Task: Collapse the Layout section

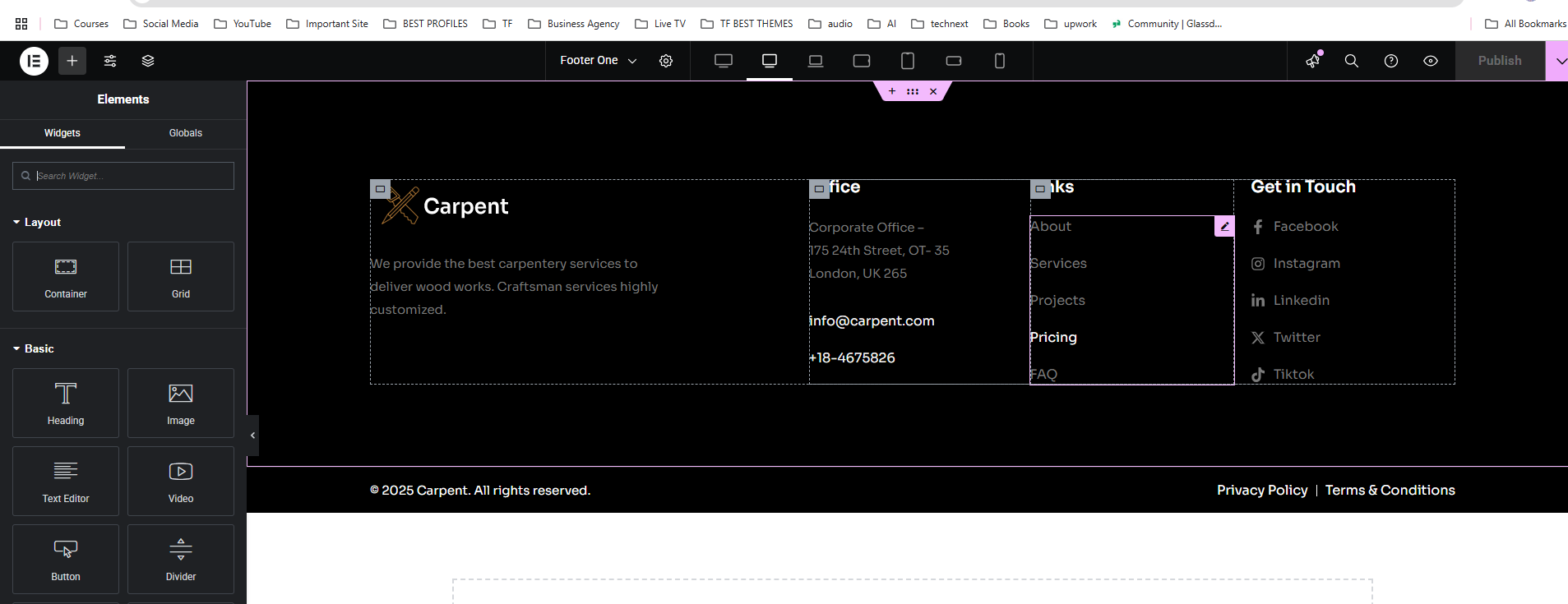Action: coord(37,223)
